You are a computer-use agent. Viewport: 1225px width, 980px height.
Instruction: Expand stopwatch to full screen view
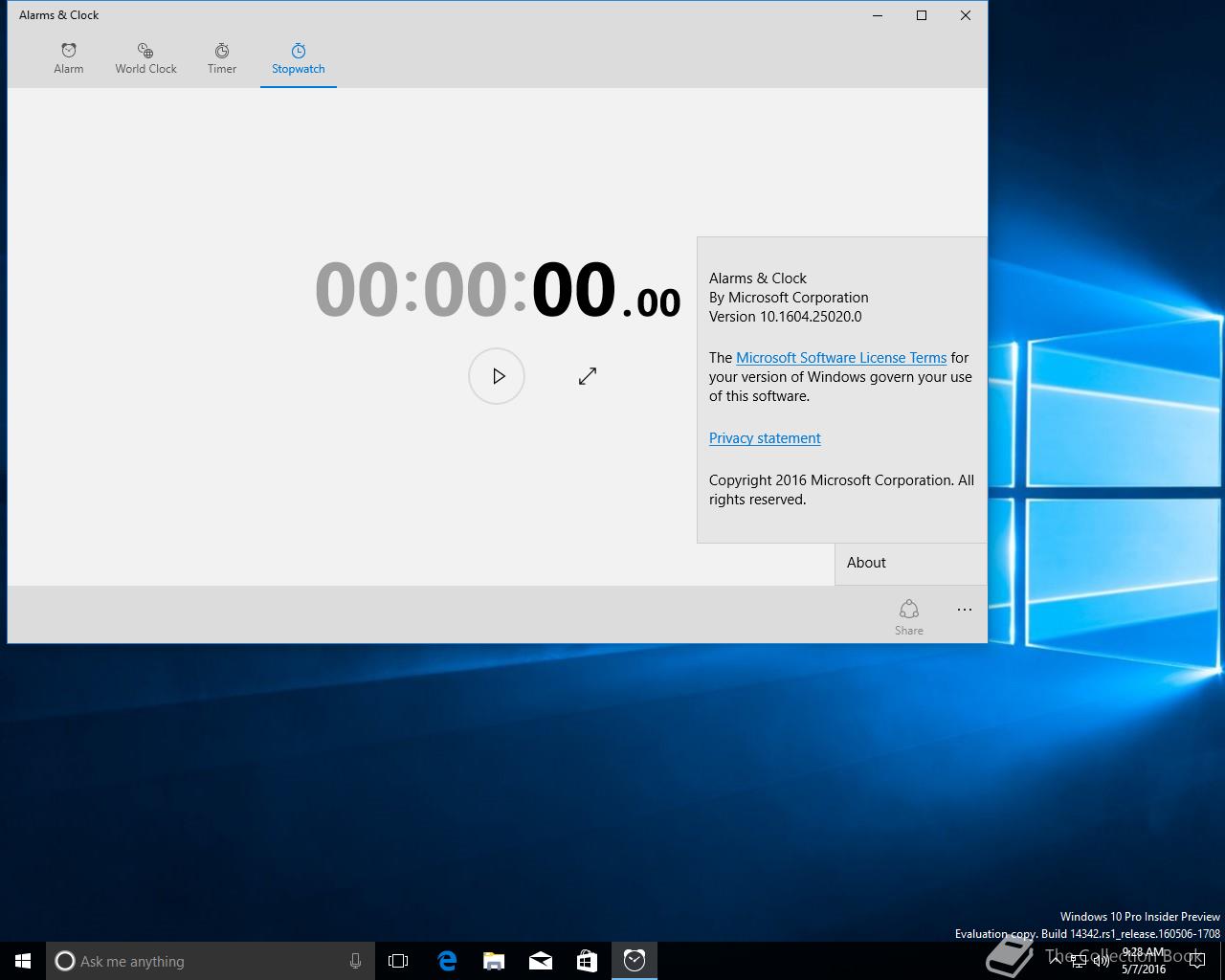(x=588, y=376)
